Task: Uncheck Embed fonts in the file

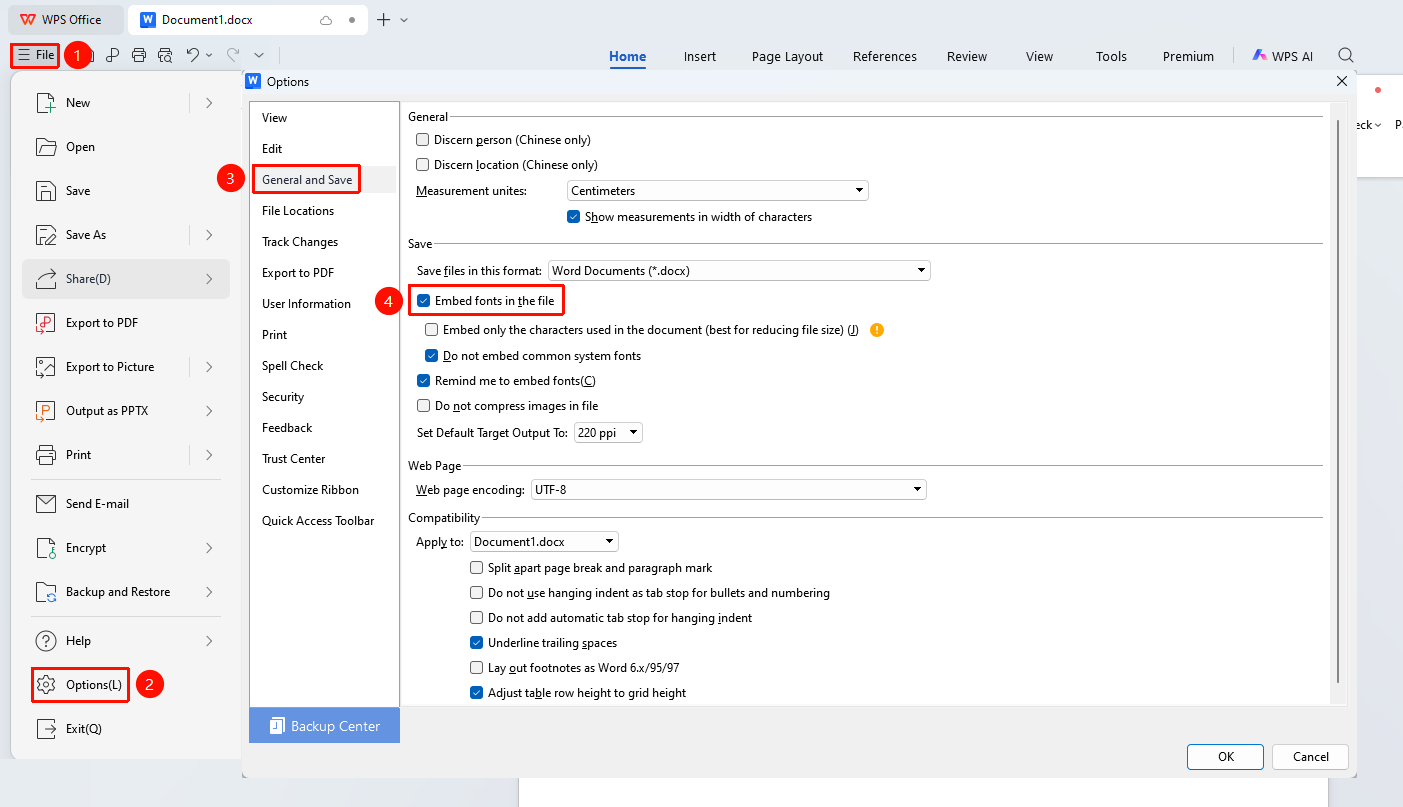Action: 424,301
